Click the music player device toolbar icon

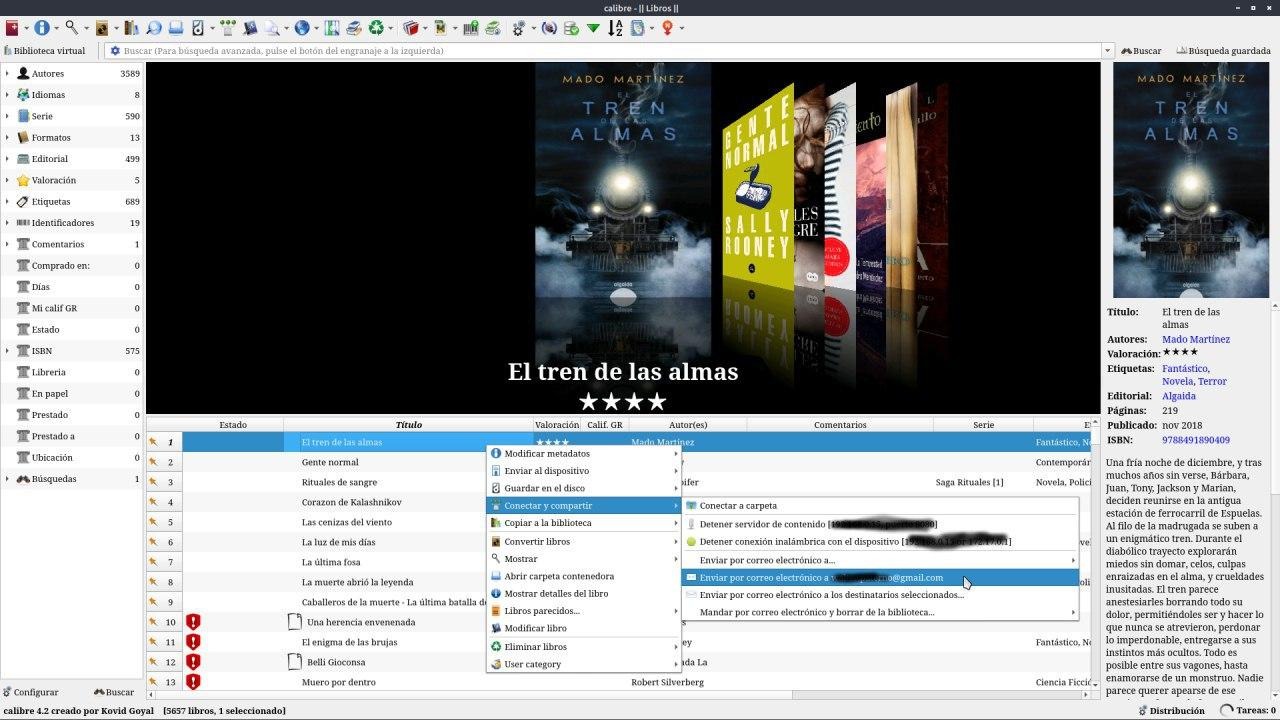(198, 28)
